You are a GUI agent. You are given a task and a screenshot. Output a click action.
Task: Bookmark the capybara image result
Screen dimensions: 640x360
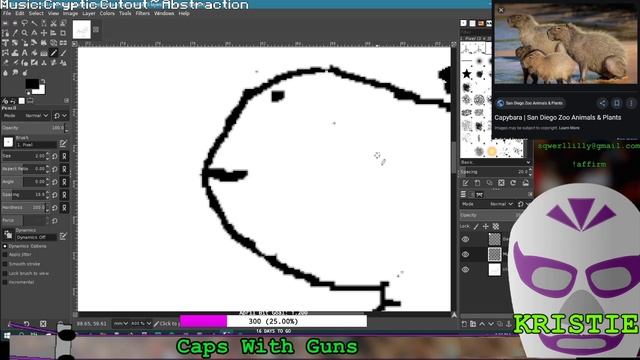click(617, 103)
